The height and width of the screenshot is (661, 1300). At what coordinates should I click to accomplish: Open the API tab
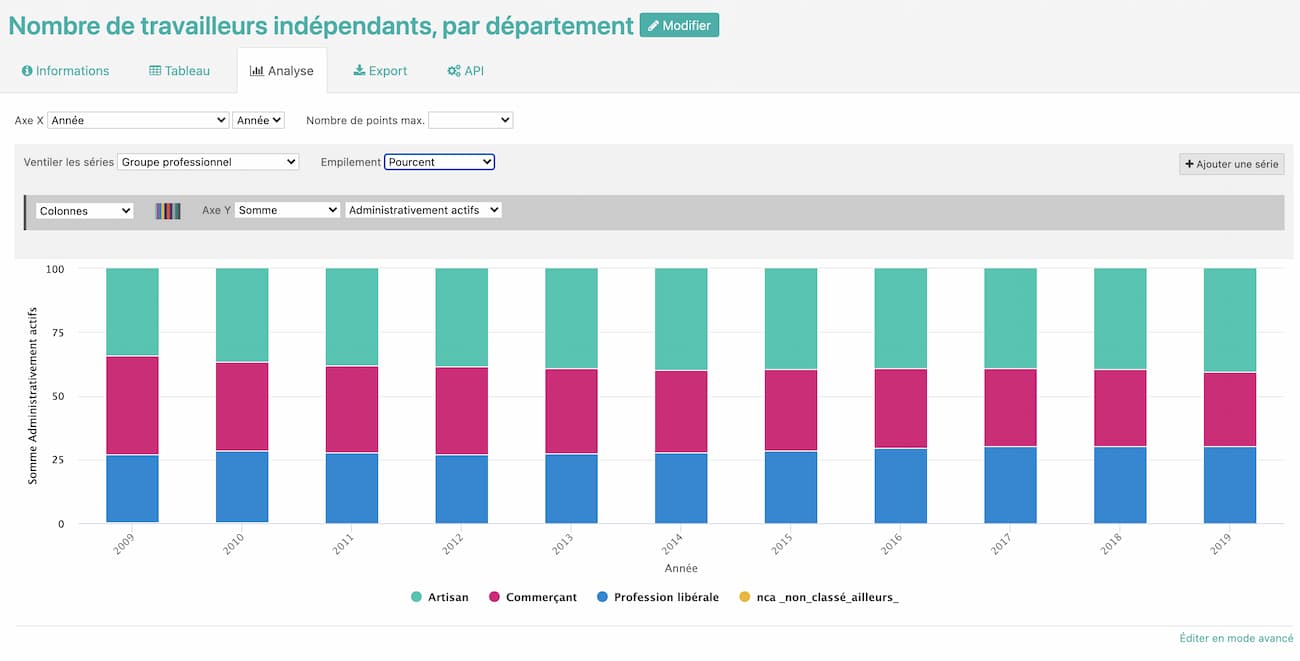(466, 71)
